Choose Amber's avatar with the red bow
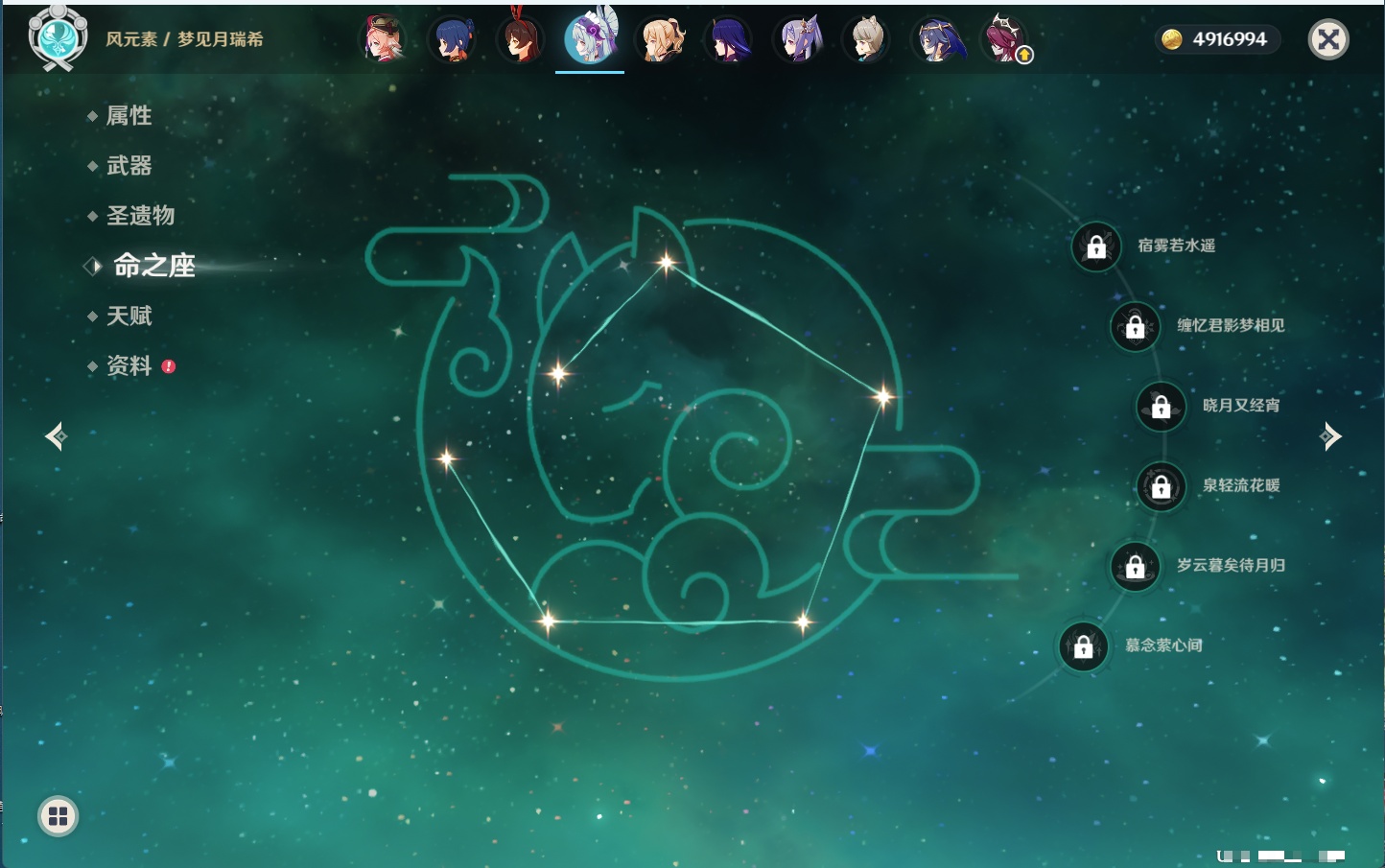 click(521, 39)
